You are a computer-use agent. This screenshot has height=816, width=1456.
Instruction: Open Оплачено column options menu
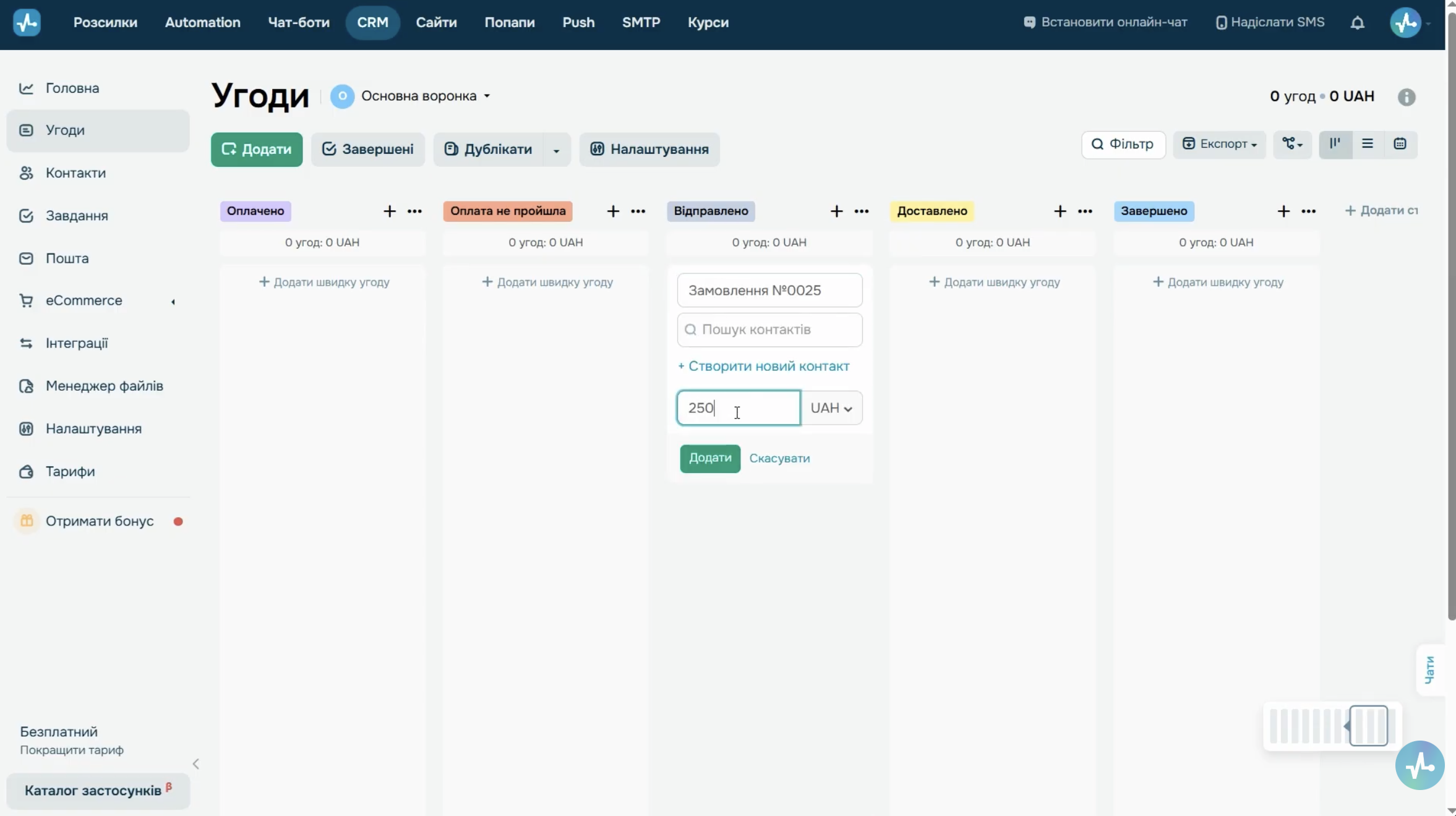pyautogui.click(x=414, y=211)
